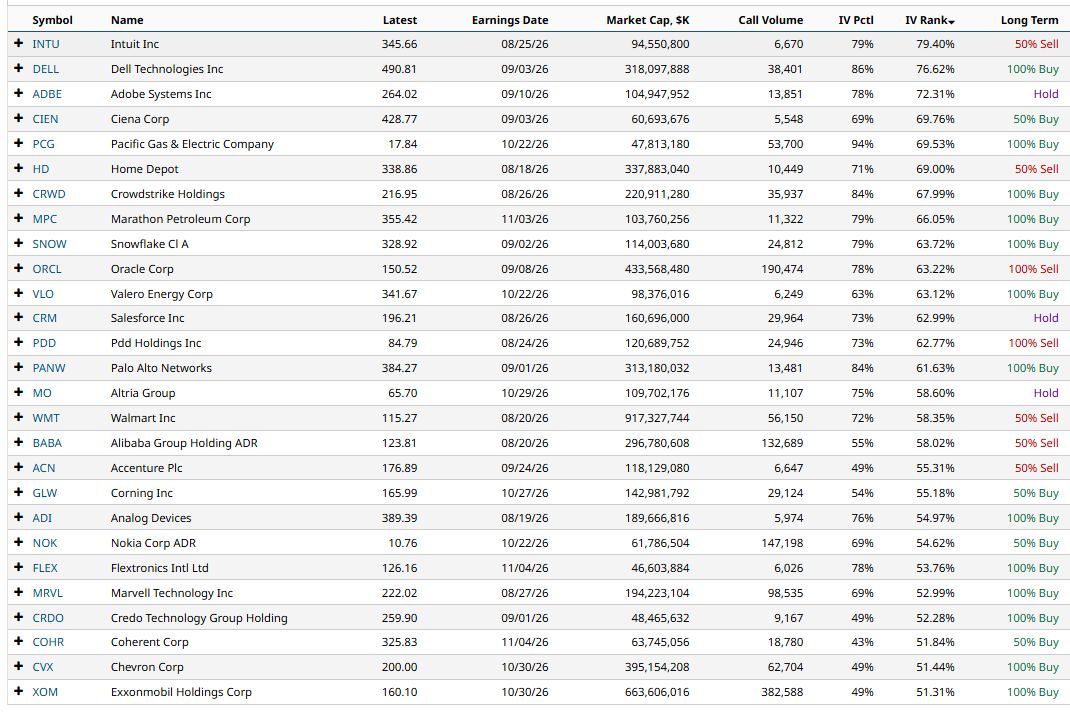Open the SNOW symbol link

point(49,244)
